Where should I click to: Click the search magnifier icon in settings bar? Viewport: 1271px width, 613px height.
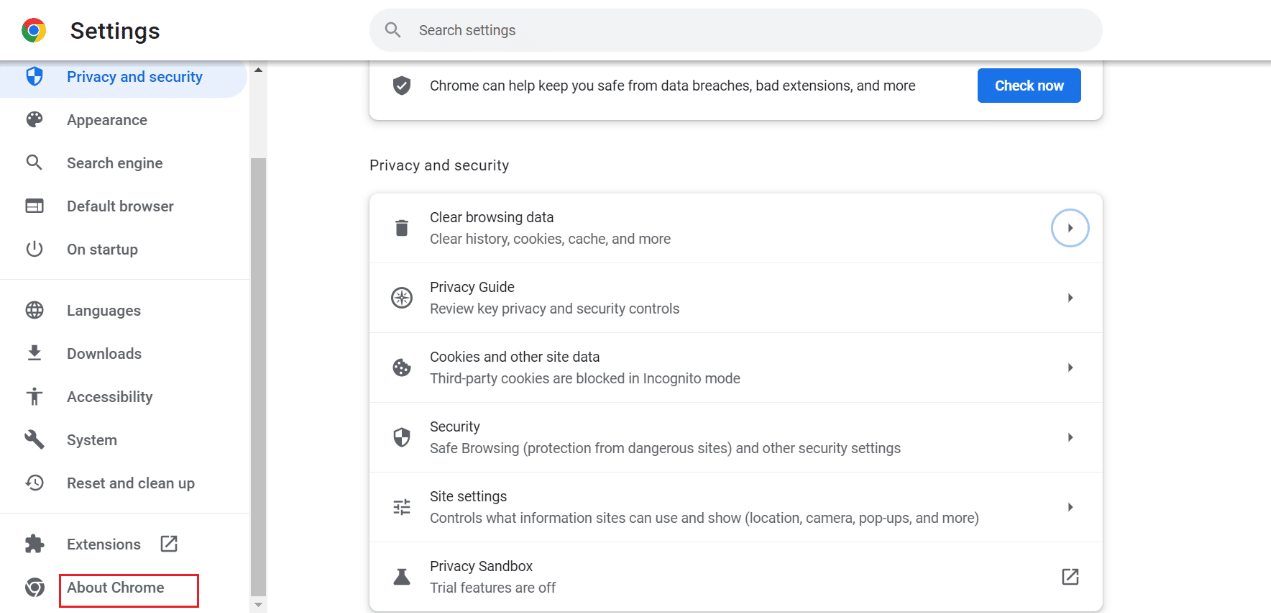click(394, 30)
